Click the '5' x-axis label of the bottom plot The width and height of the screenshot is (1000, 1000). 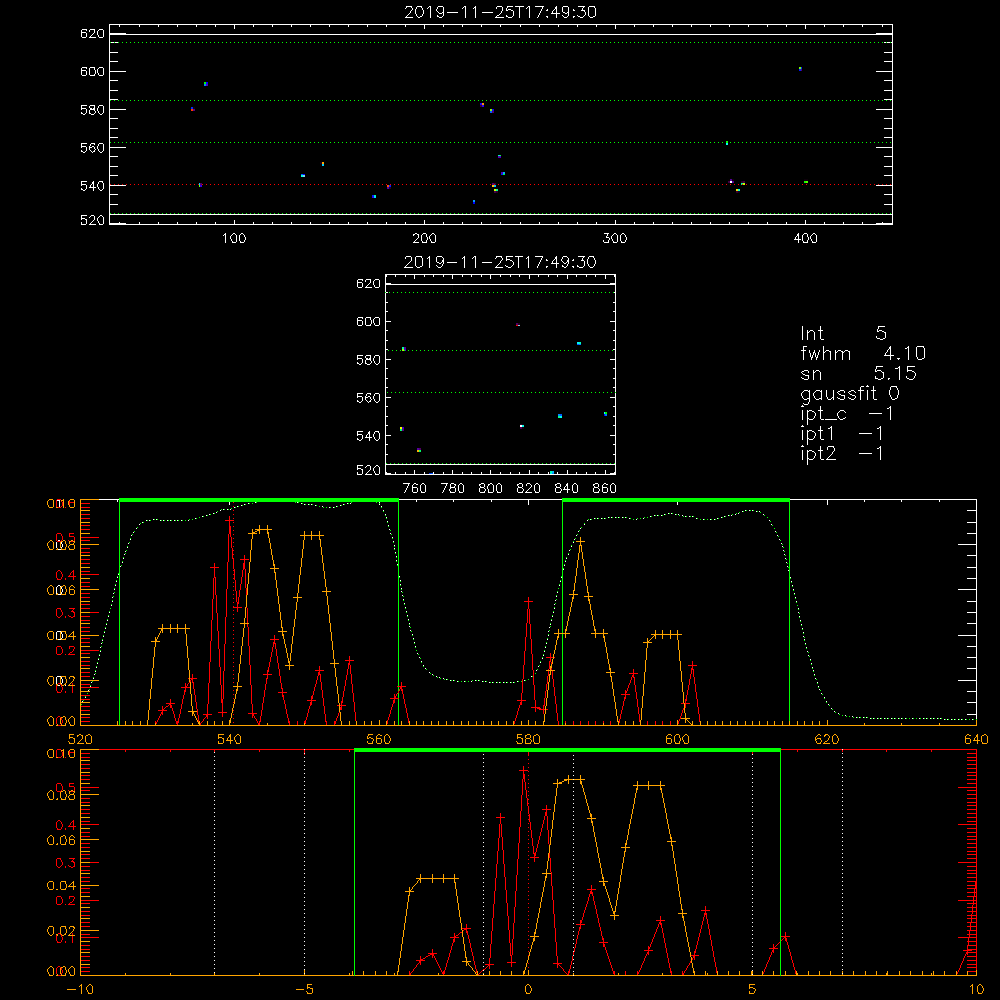[x=753, y=989]
